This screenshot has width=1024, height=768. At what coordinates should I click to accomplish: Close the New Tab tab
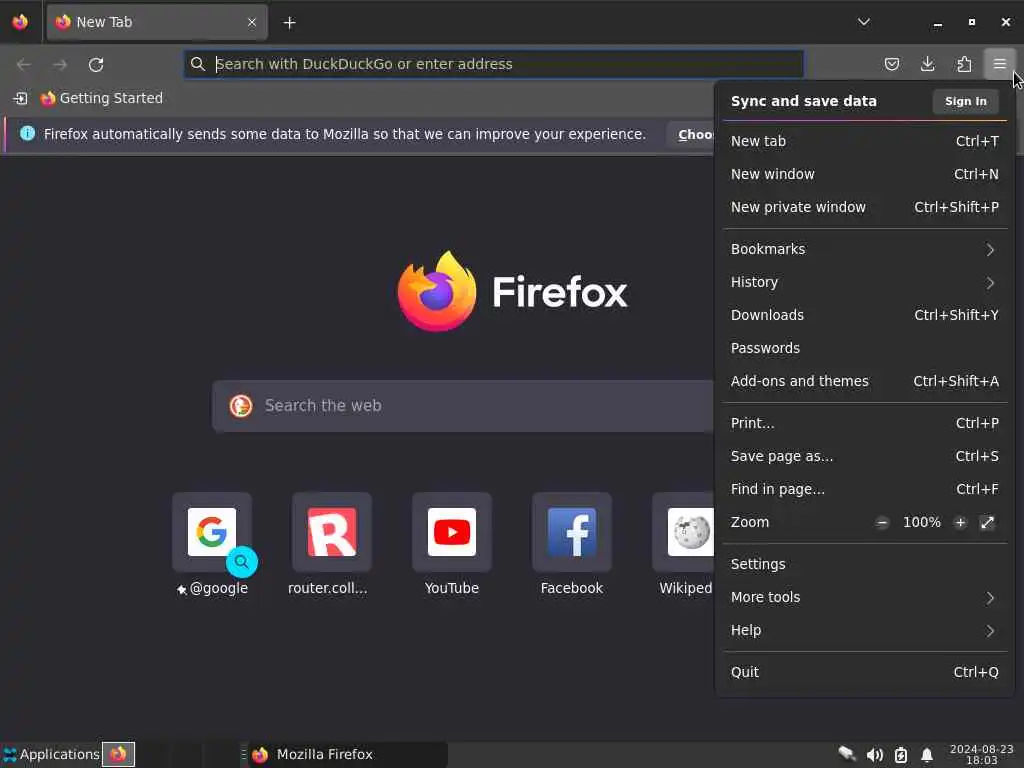tap(252, 22)
